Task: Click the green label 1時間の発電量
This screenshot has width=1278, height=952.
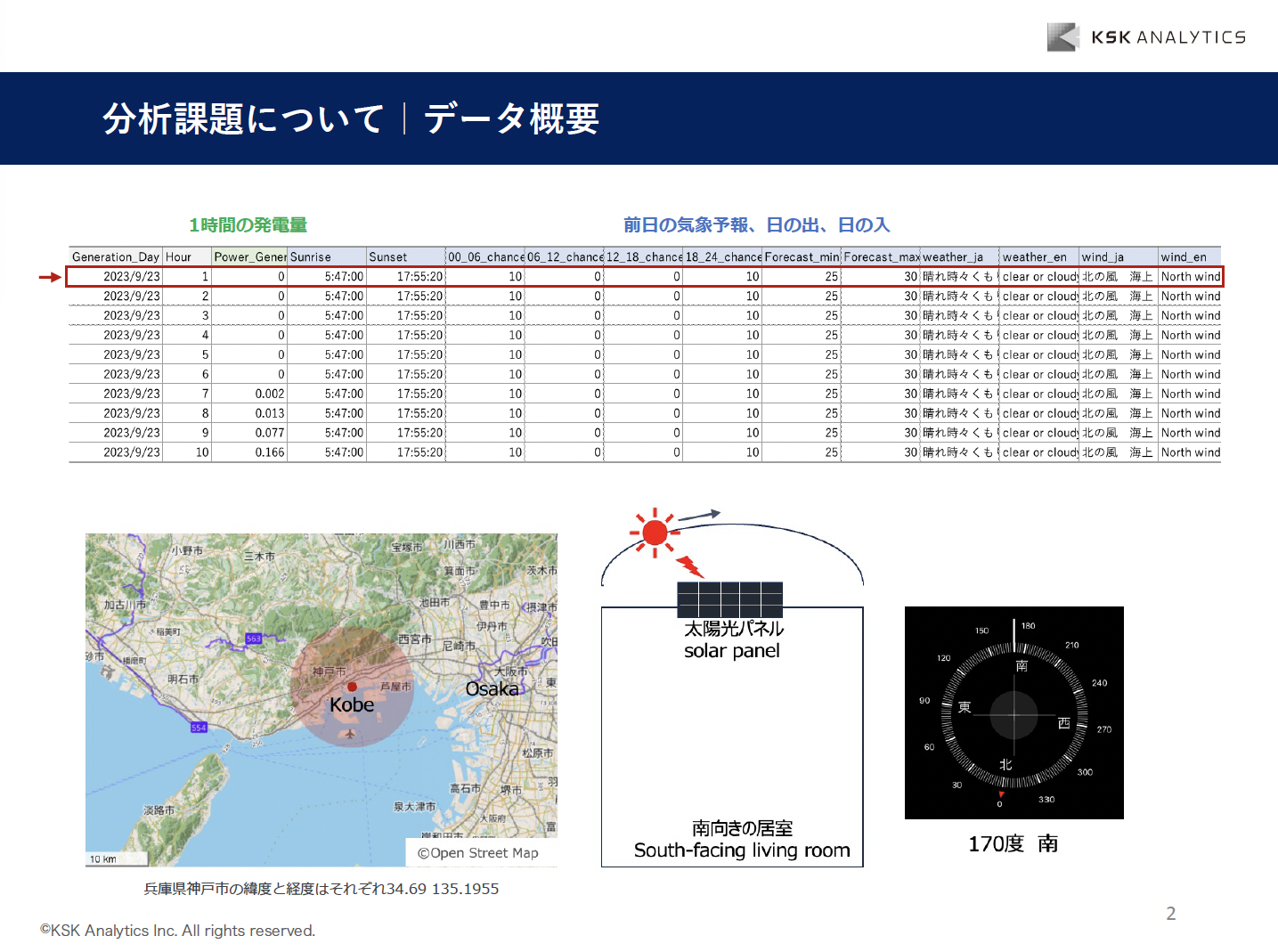Action: [248, 225]
